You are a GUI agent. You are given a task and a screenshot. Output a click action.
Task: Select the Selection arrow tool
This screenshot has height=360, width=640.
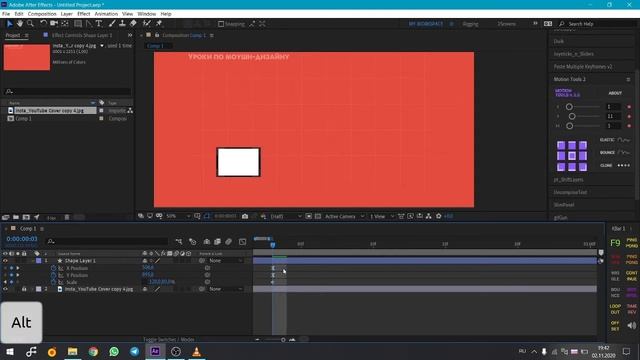click(x=9, y=24)
